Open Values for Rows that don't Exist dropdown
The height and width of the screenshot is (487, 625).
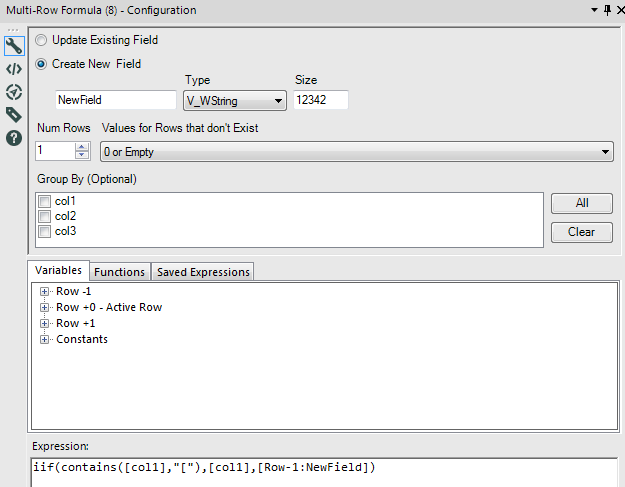357,151
